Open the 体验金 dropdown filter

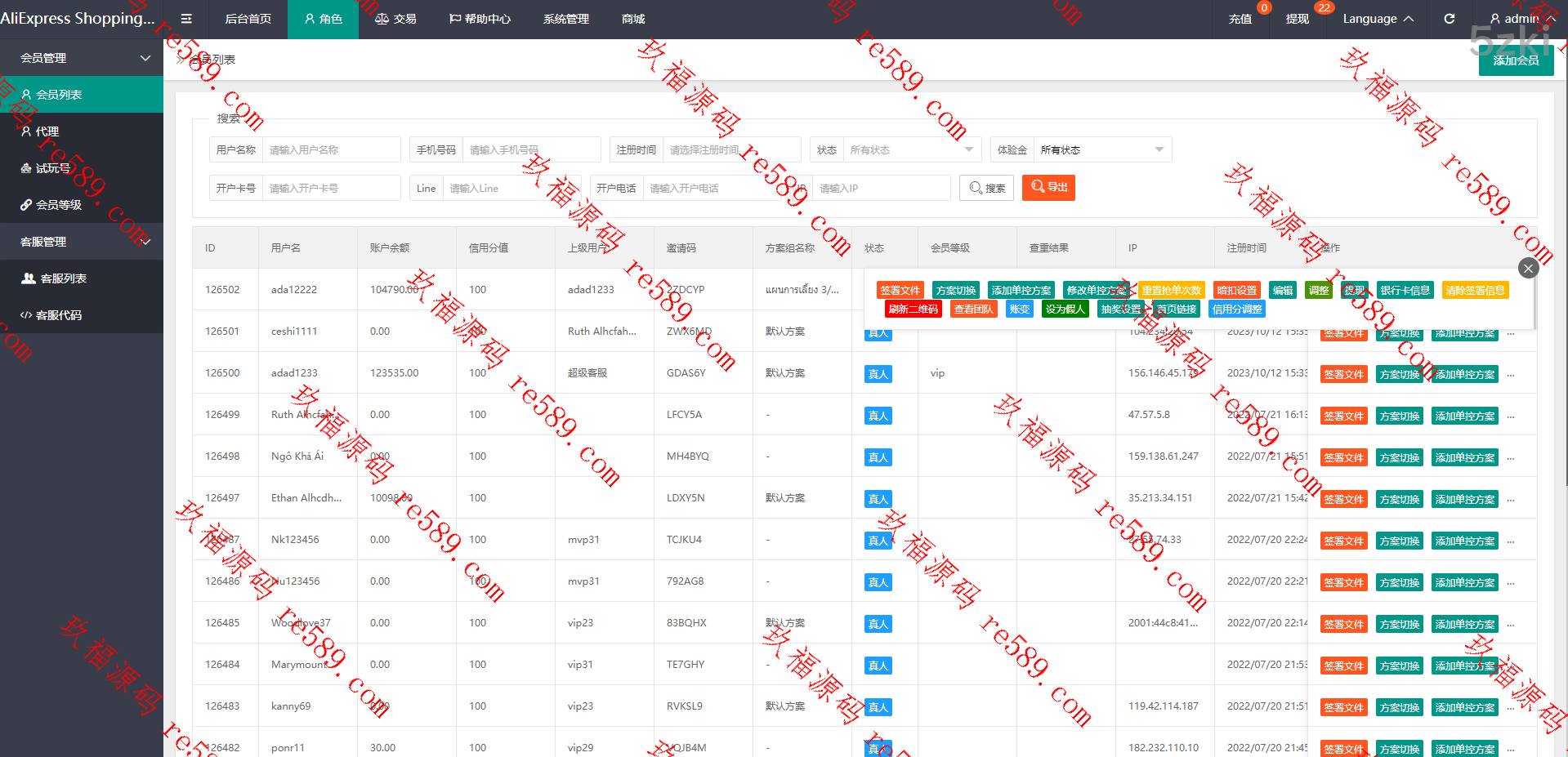(x=1101, y=150)
